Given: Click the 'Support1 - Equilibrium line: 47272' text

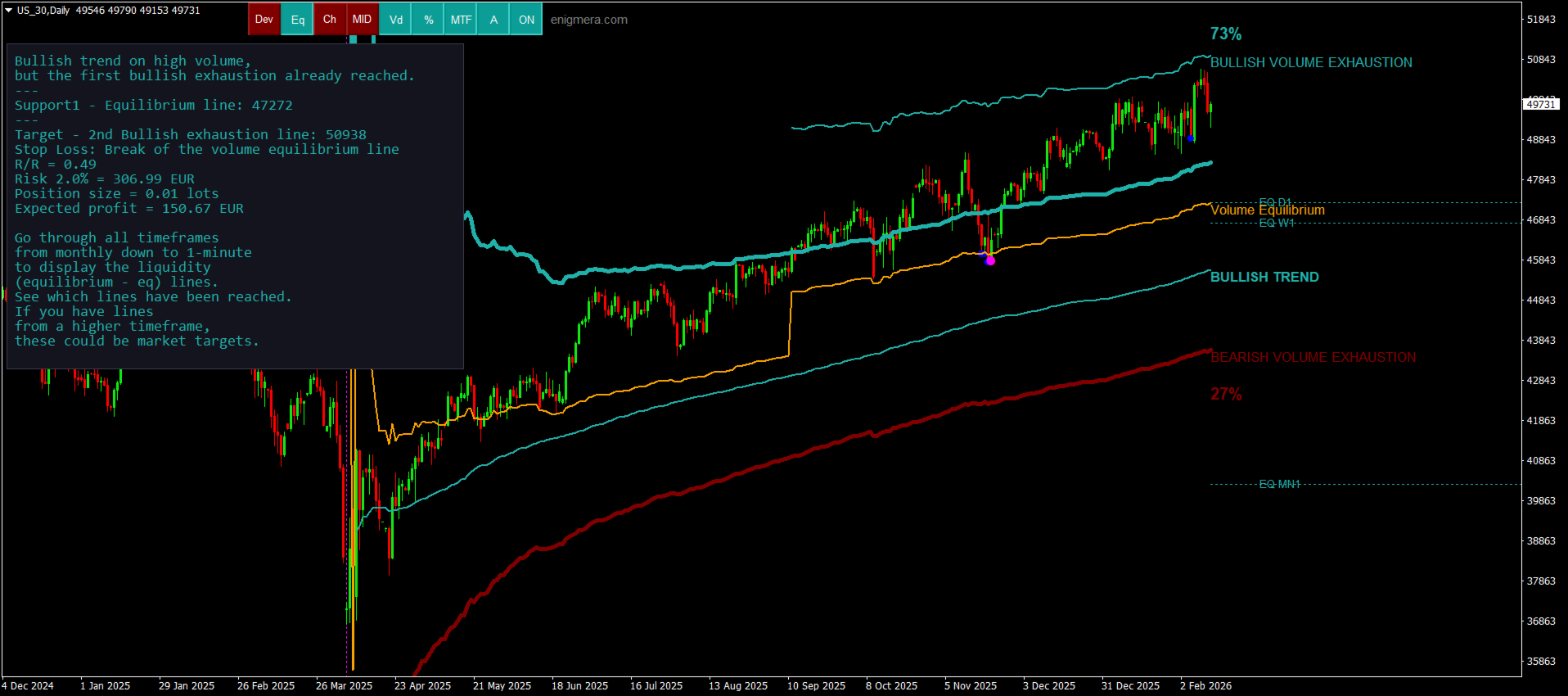Looking at the screenshot, I should pyautogui.click(x=153, y=105).
